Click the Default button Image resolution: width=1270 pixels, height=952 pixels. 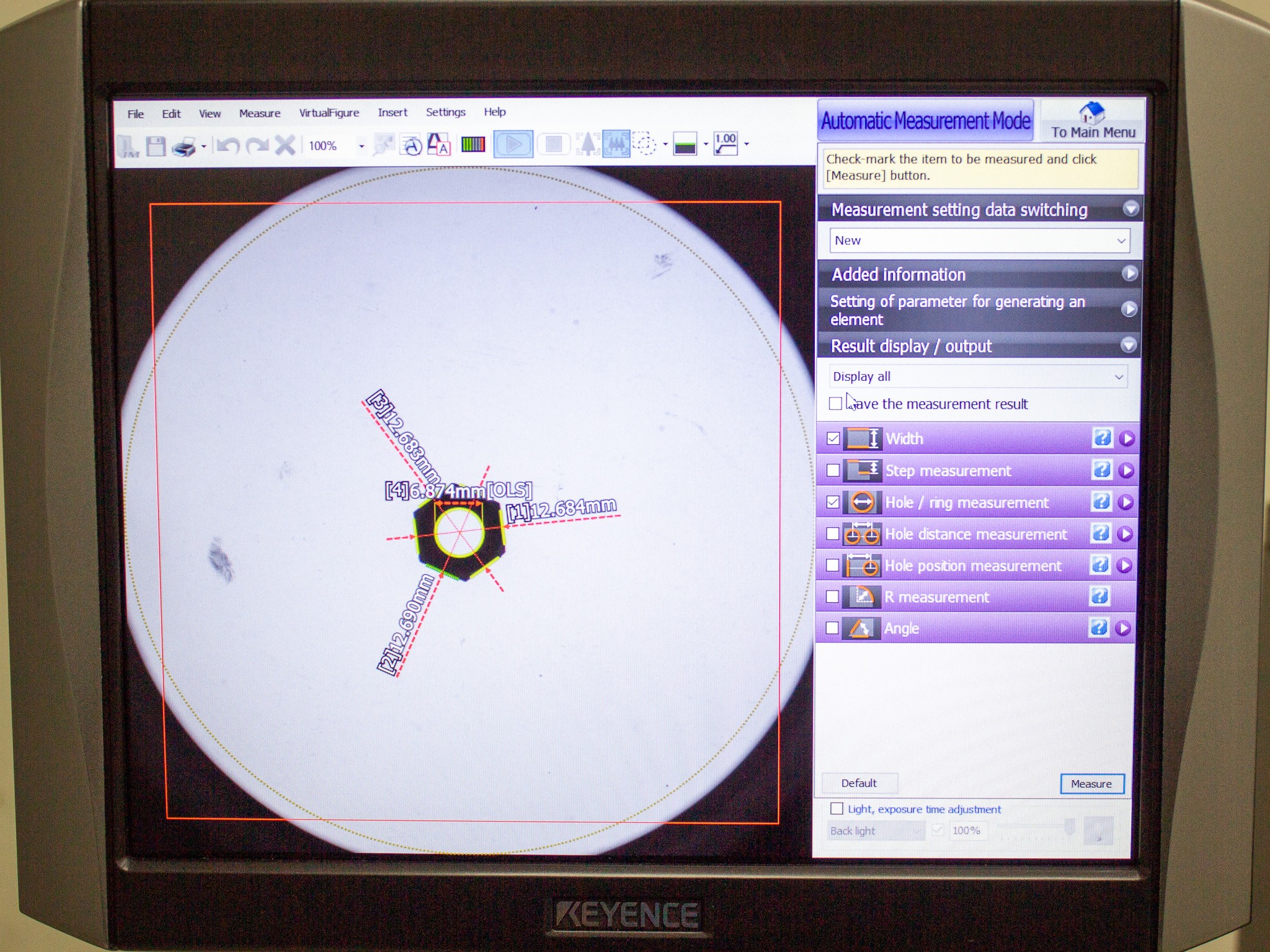coord(859,783)
